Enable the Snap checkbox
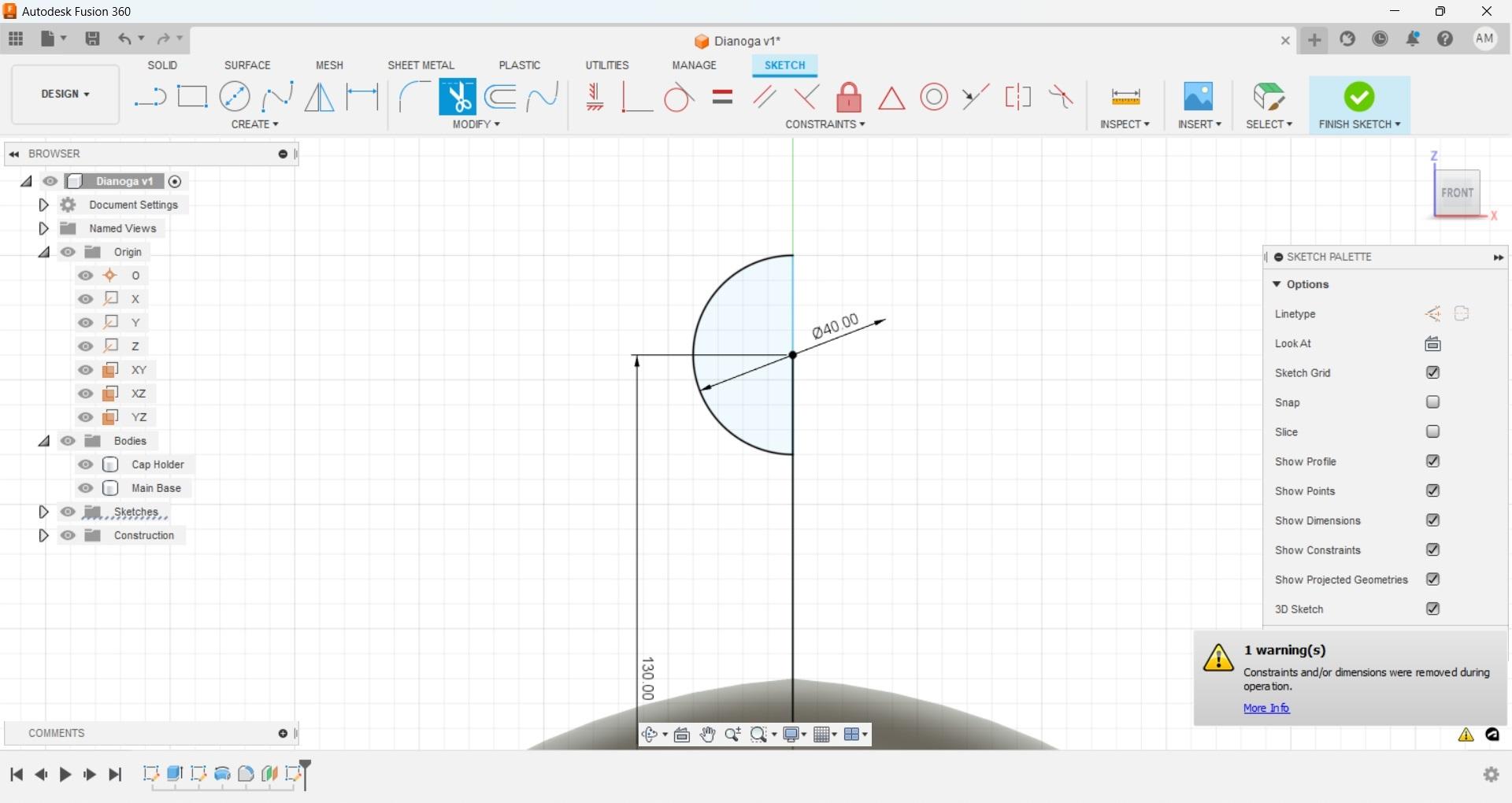 pyautogui.click(x=1433, y=402)
